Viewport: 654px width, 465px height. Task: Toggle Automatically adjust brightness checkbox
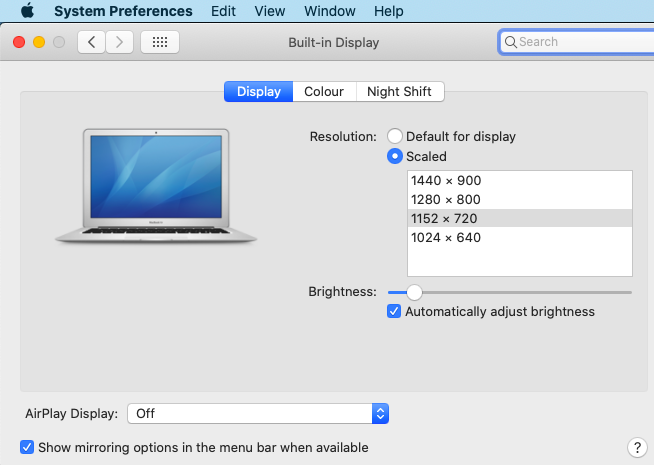pos(394,311)
